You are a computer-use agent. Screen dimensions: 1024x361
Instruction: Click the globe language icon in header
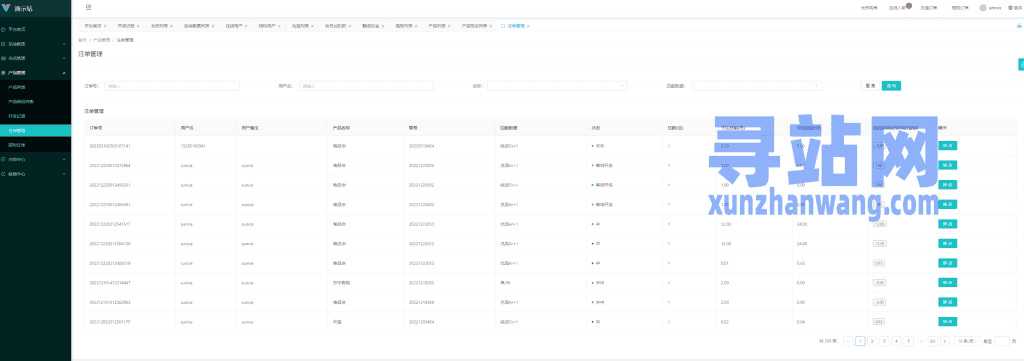(1010, 8)
